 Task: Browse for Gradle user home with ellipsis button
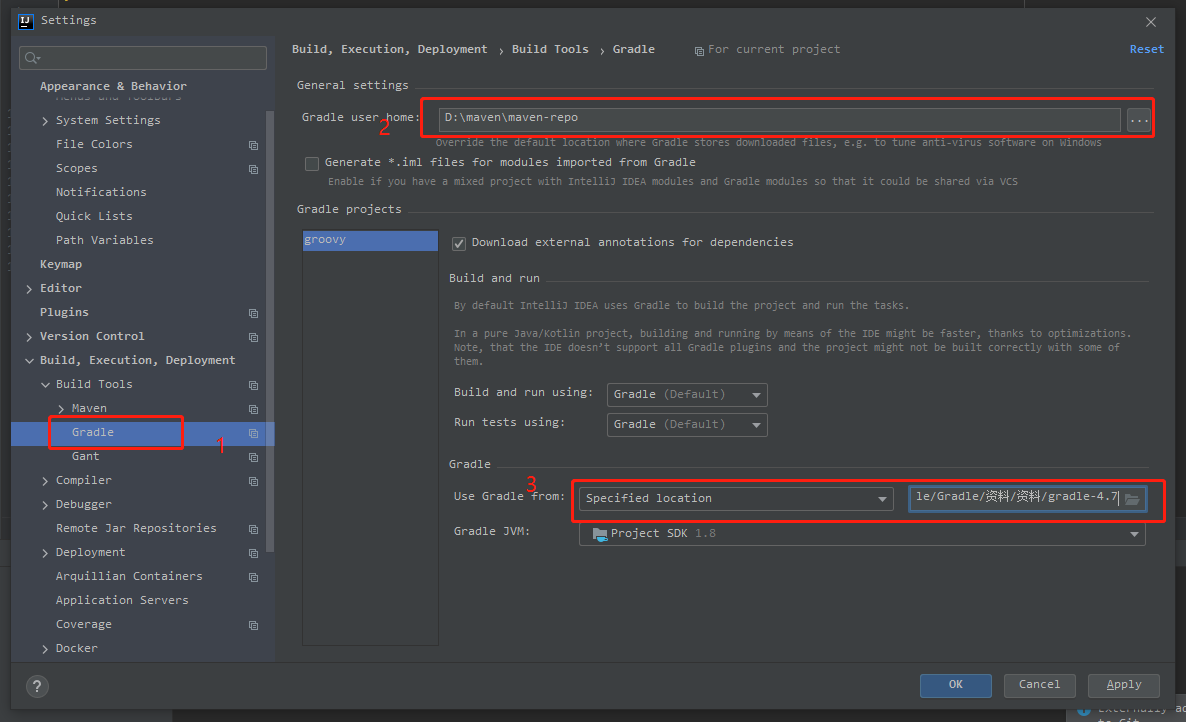(1138, 119)
